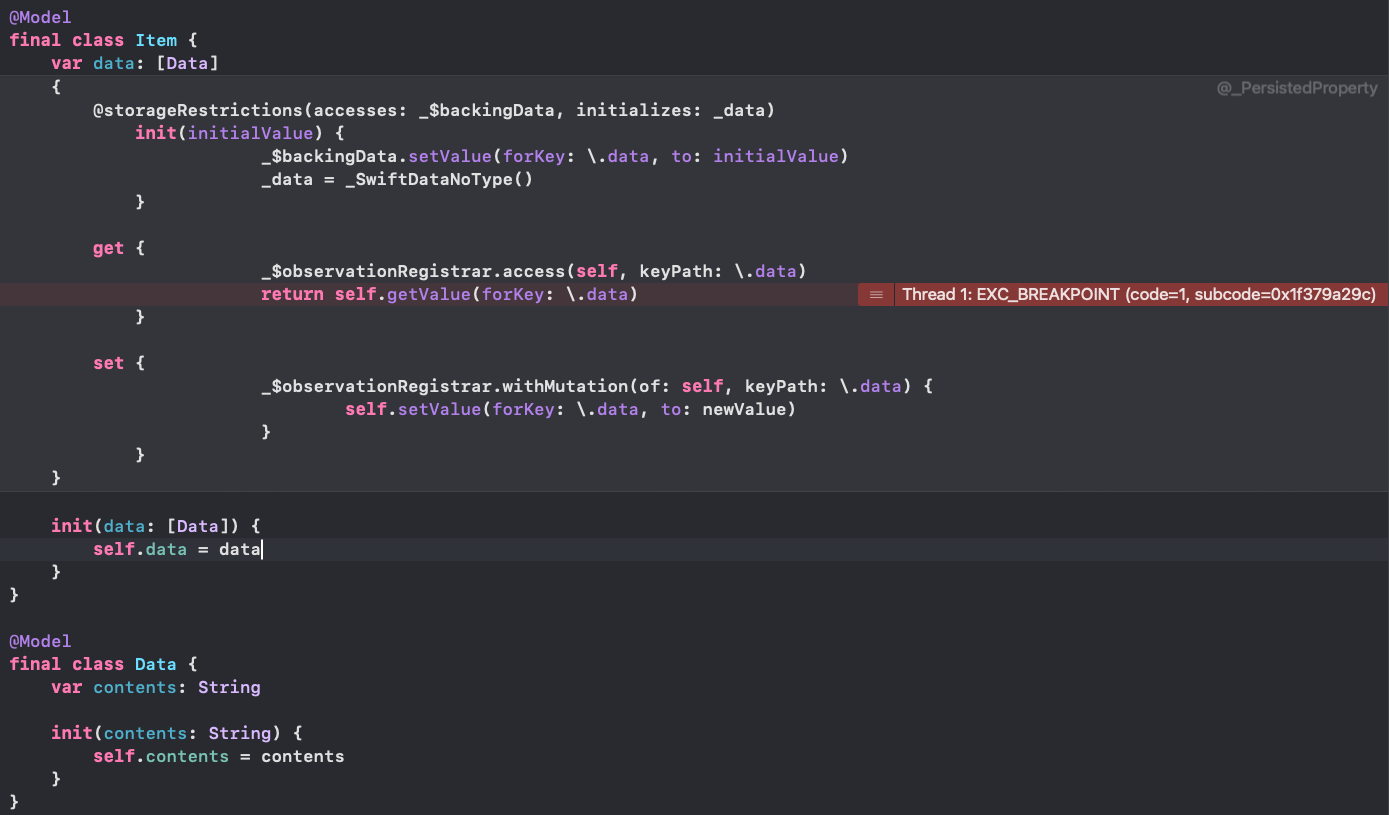1389x815 pixels.
Task: Select the @Model attribute above class Item
Action: click(x=40, y=17)
